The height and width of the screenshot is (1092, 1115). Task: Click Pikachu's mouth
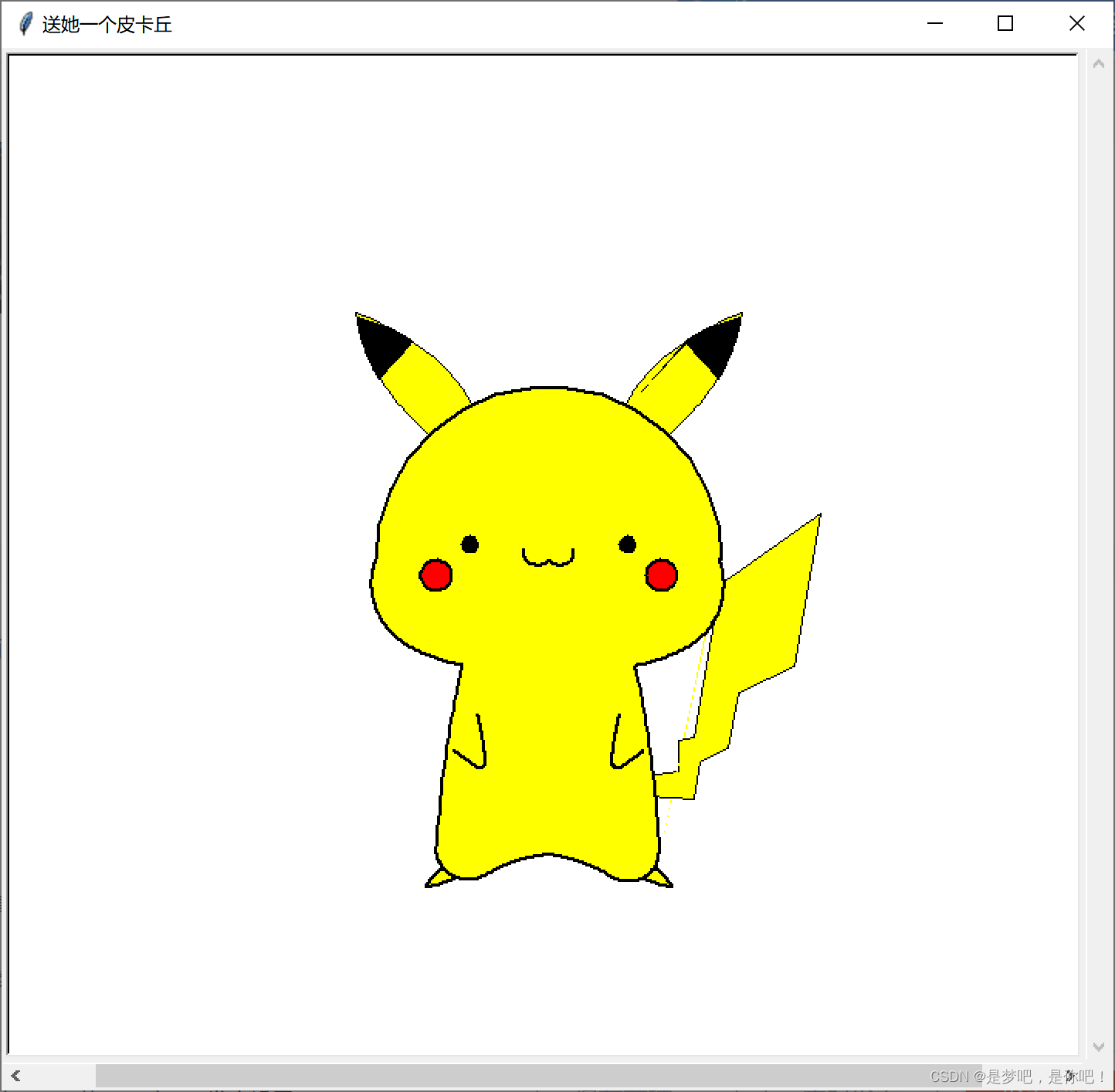[x=548, y=557]
